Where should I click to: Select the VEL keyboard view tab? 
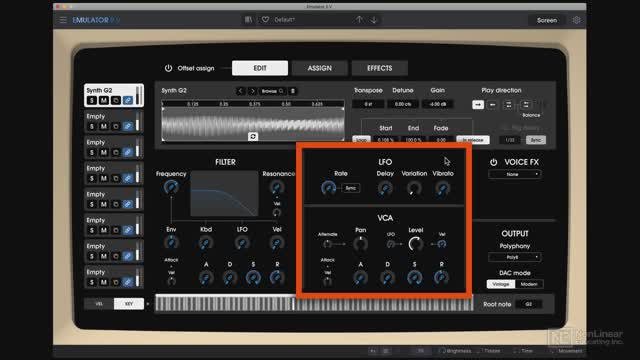pos(99,304)
